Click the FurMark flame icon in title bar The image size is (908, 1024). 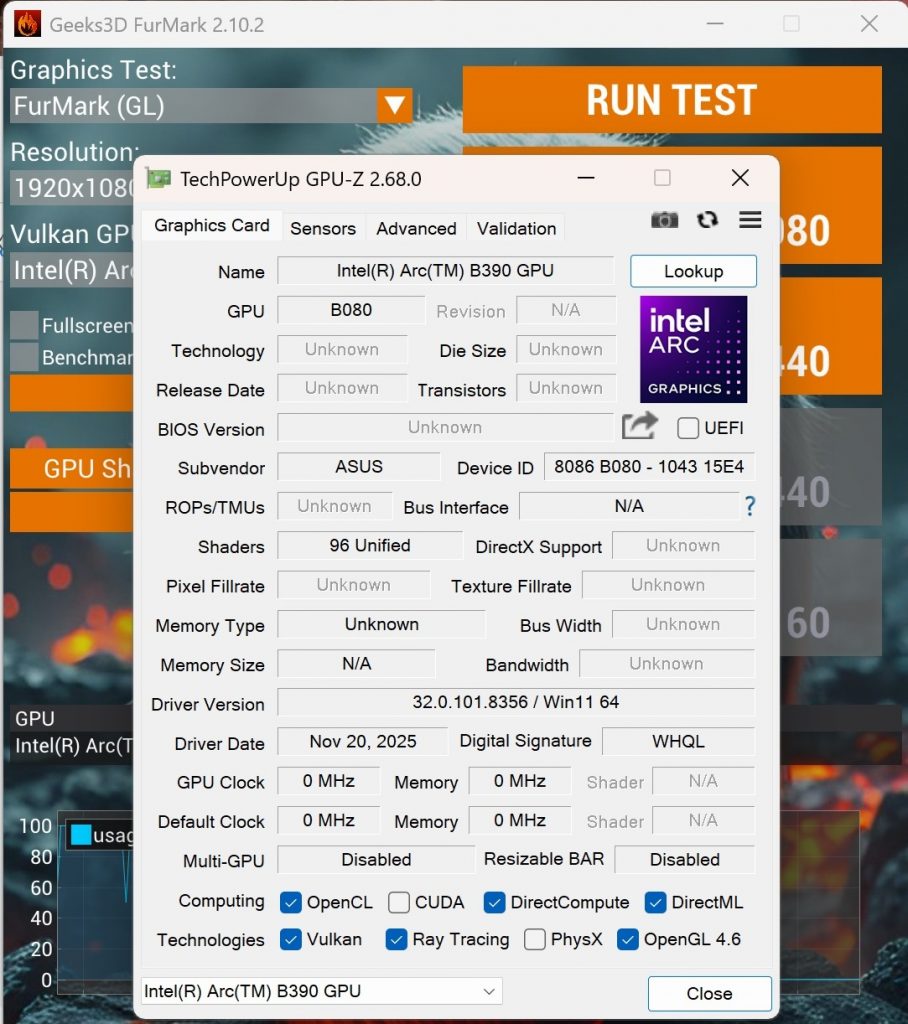[25, 24]
